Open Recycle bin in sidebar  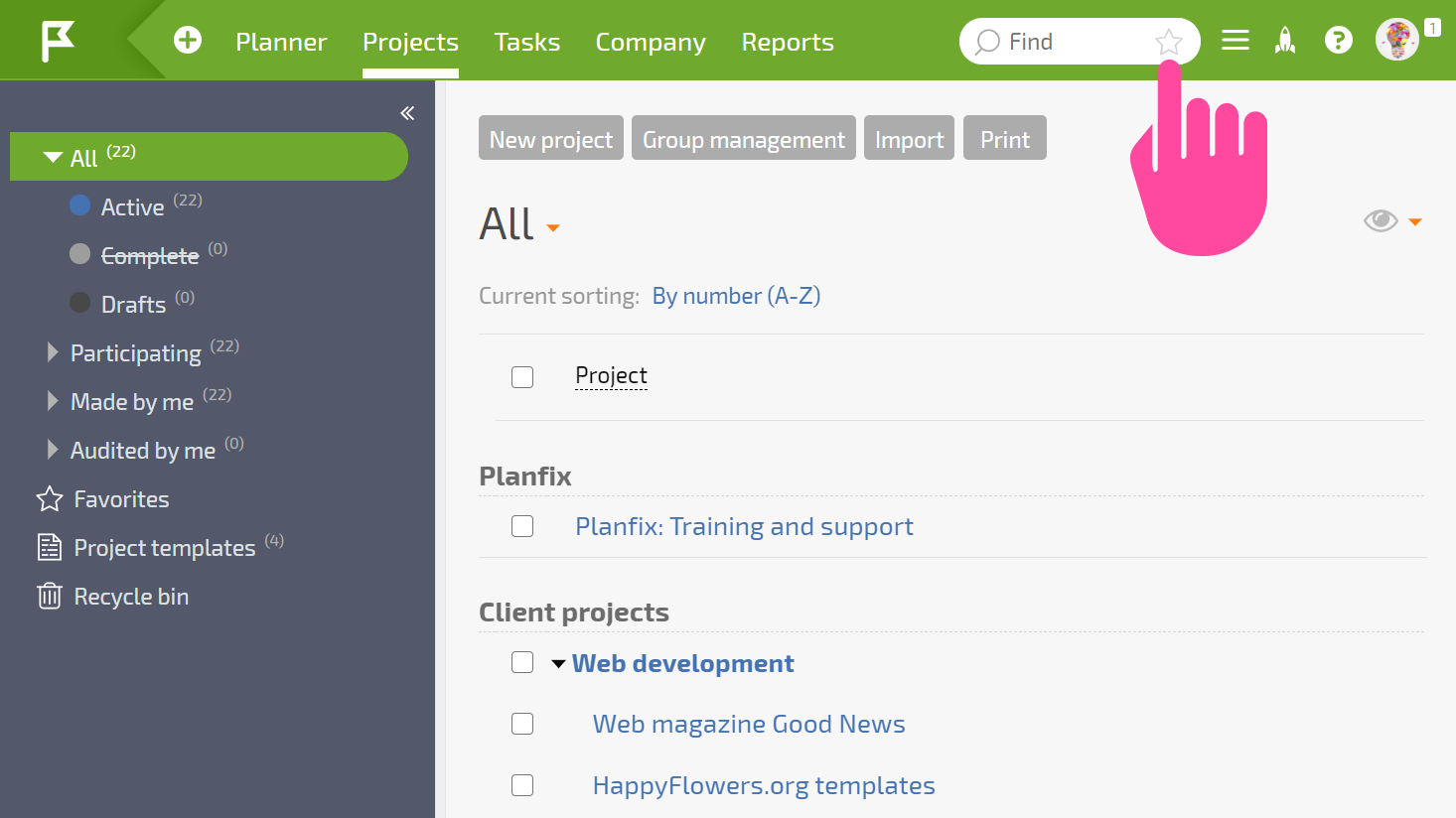pos(131,597)
